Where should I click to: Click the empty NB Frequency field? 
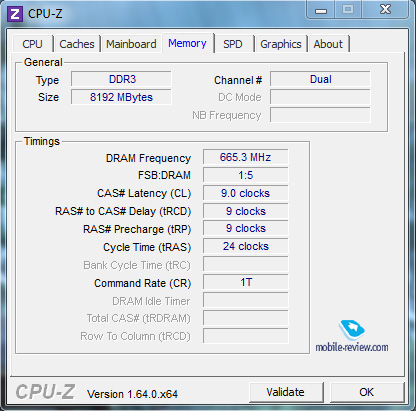coord(320,115)
